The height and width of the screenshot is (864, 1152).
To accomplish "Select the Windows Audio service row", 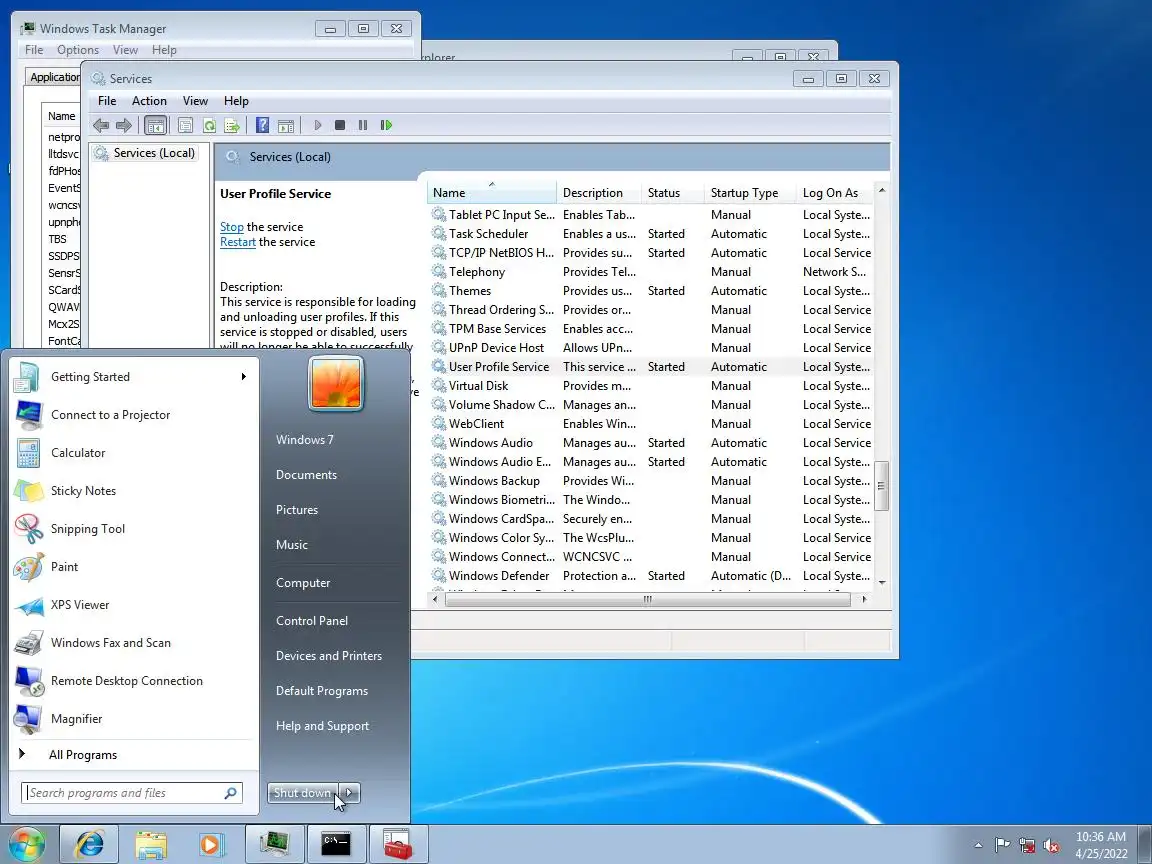I will pyautogui.click(x=651, y=443).
